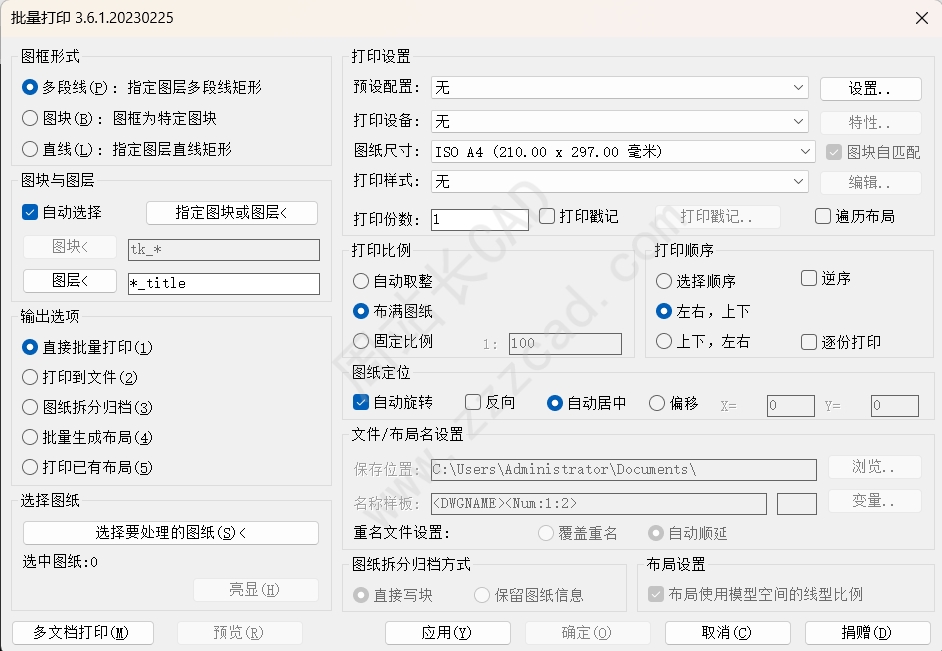Click 选择要处理的图纸(S)< button
942x651 pixels.
171,533
